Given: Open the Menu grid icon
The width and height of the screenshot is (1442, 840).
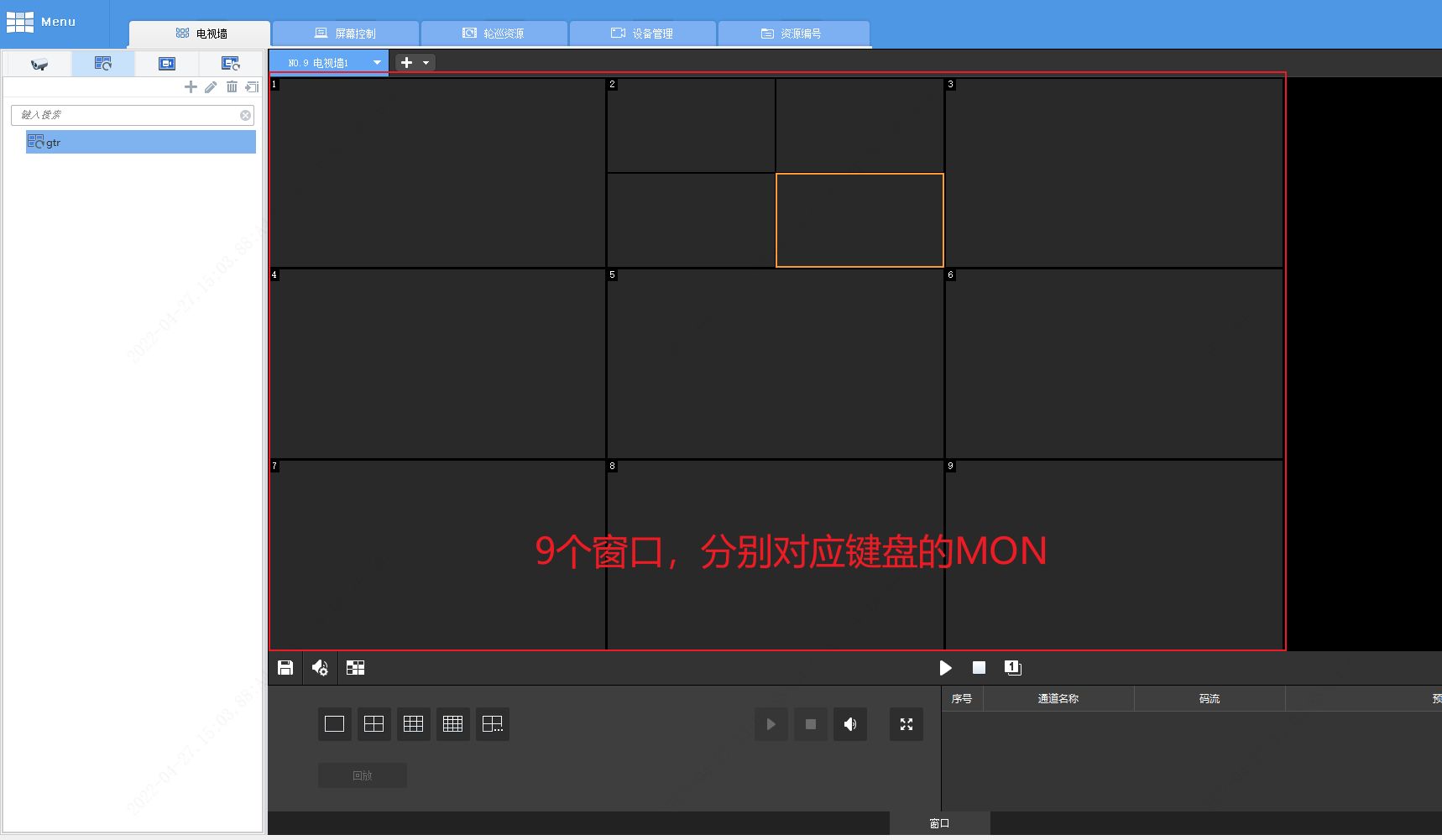Looking at the screenshot, I should click(x=19, y=22).
